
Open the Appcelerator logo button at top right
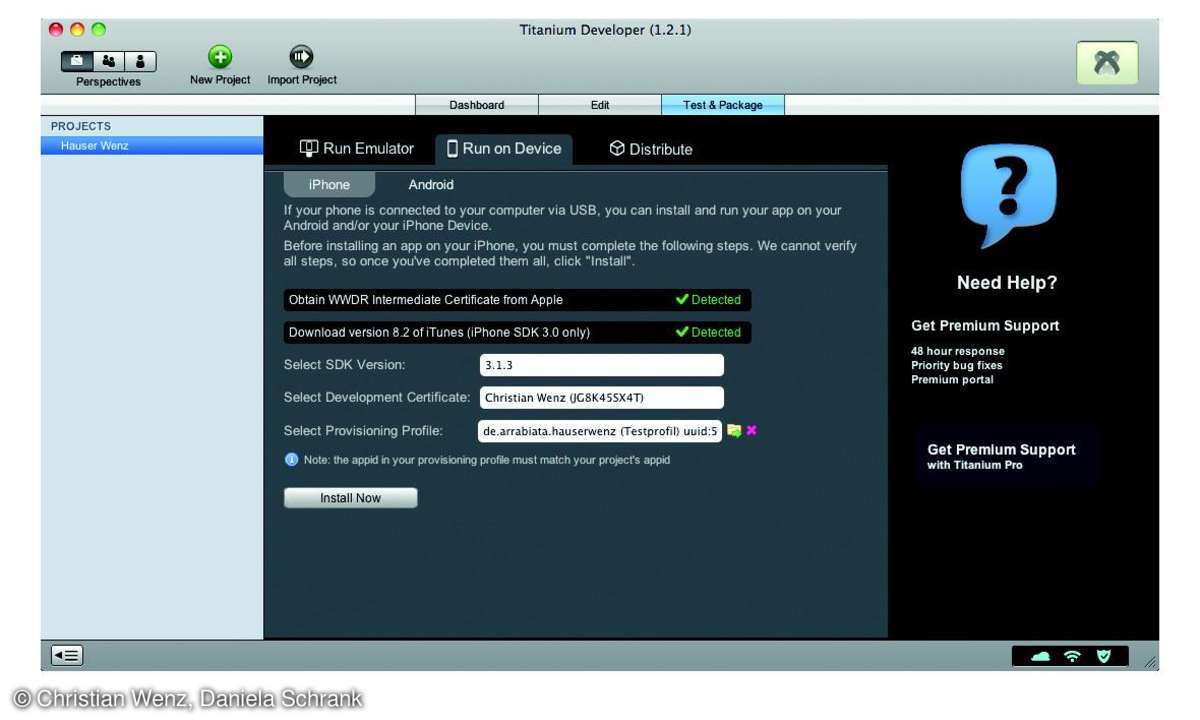(1107, 62)
